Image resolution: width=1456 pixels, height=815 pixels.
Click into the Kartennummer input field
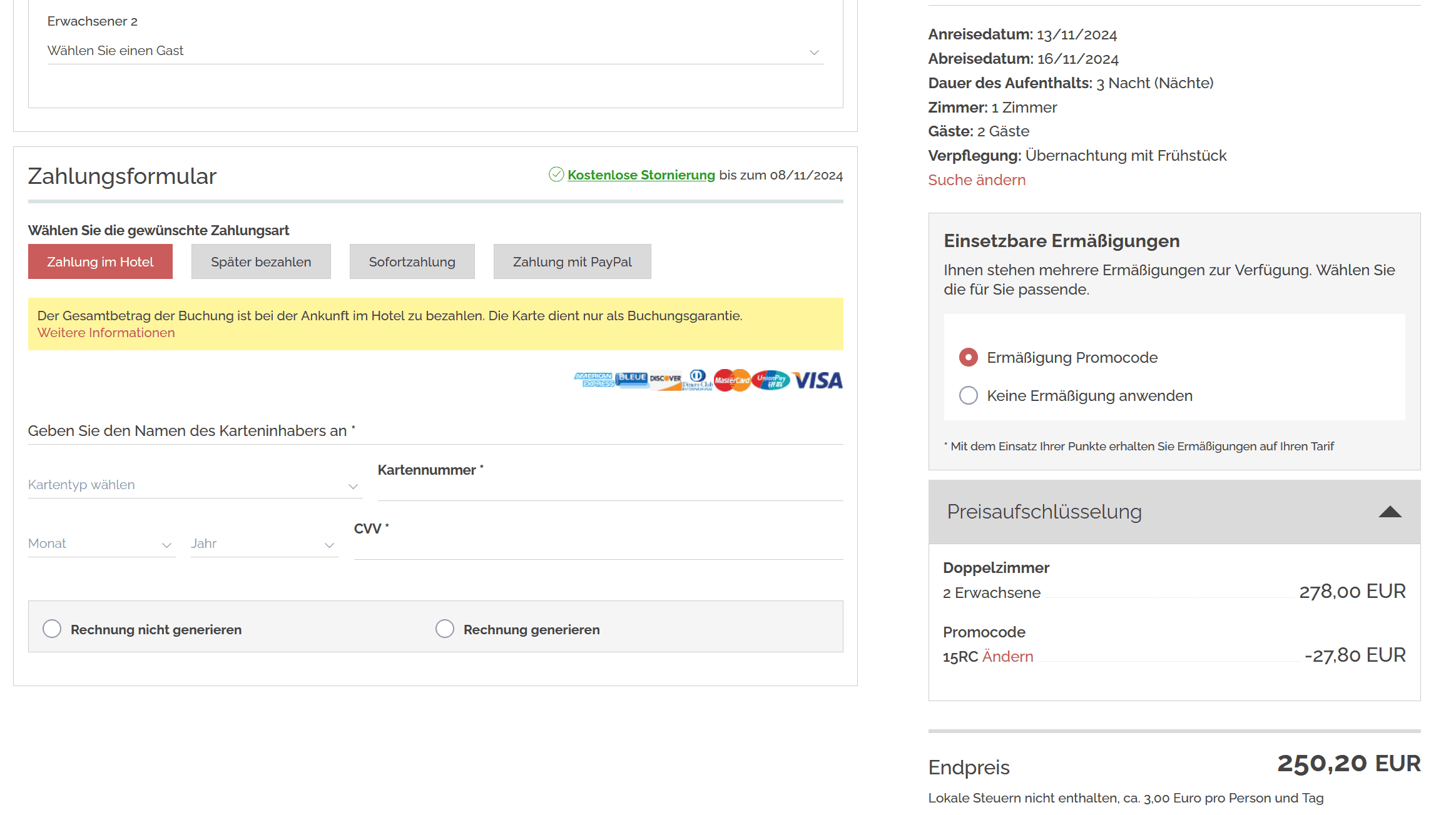610,489
